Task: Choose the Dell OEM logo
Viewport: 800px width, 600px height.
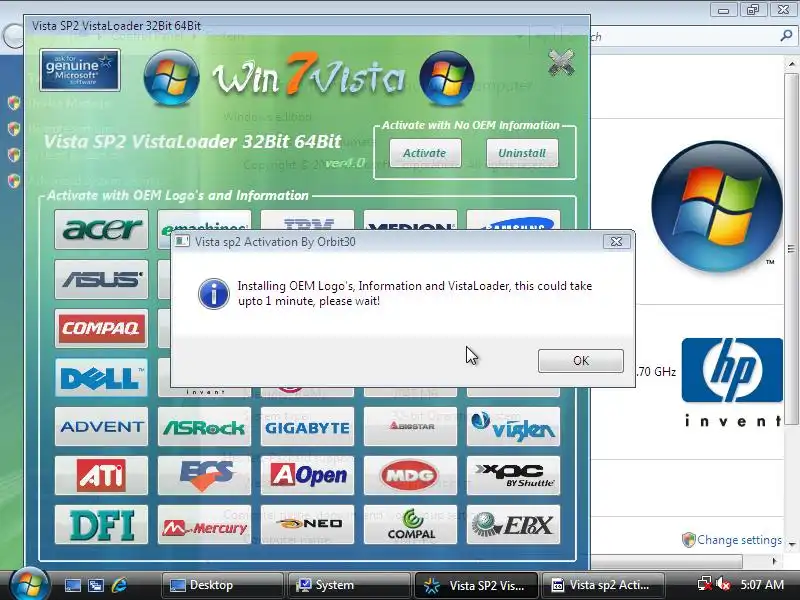Action: [x=102, y=378]
